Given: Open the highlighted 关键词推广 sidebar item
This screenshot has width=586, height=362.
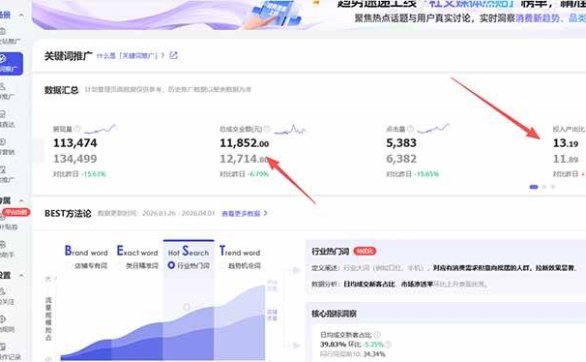Looking at the screenshot, I should pos(10,64).
